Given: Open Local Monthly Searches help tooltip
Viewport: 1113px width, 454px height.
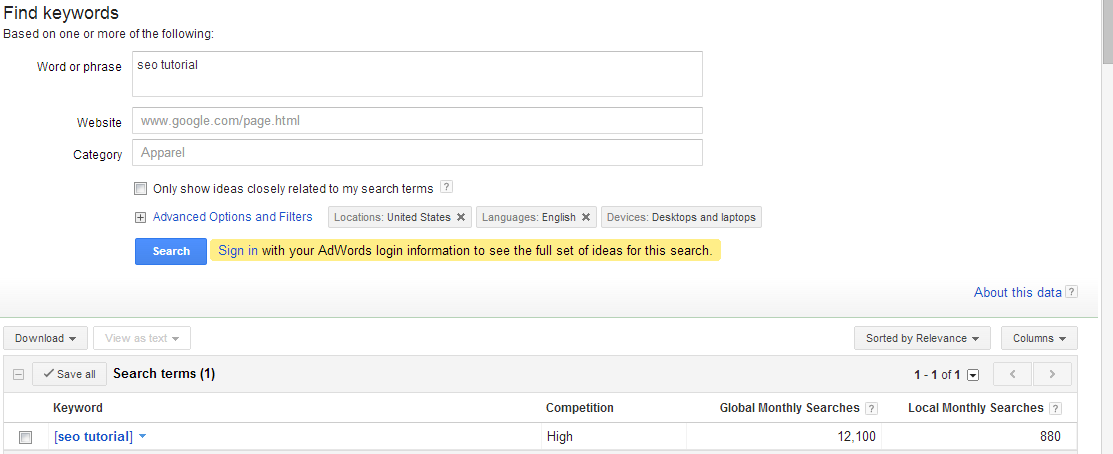Looking at the screenshot, I should (x=1056, y=408).
